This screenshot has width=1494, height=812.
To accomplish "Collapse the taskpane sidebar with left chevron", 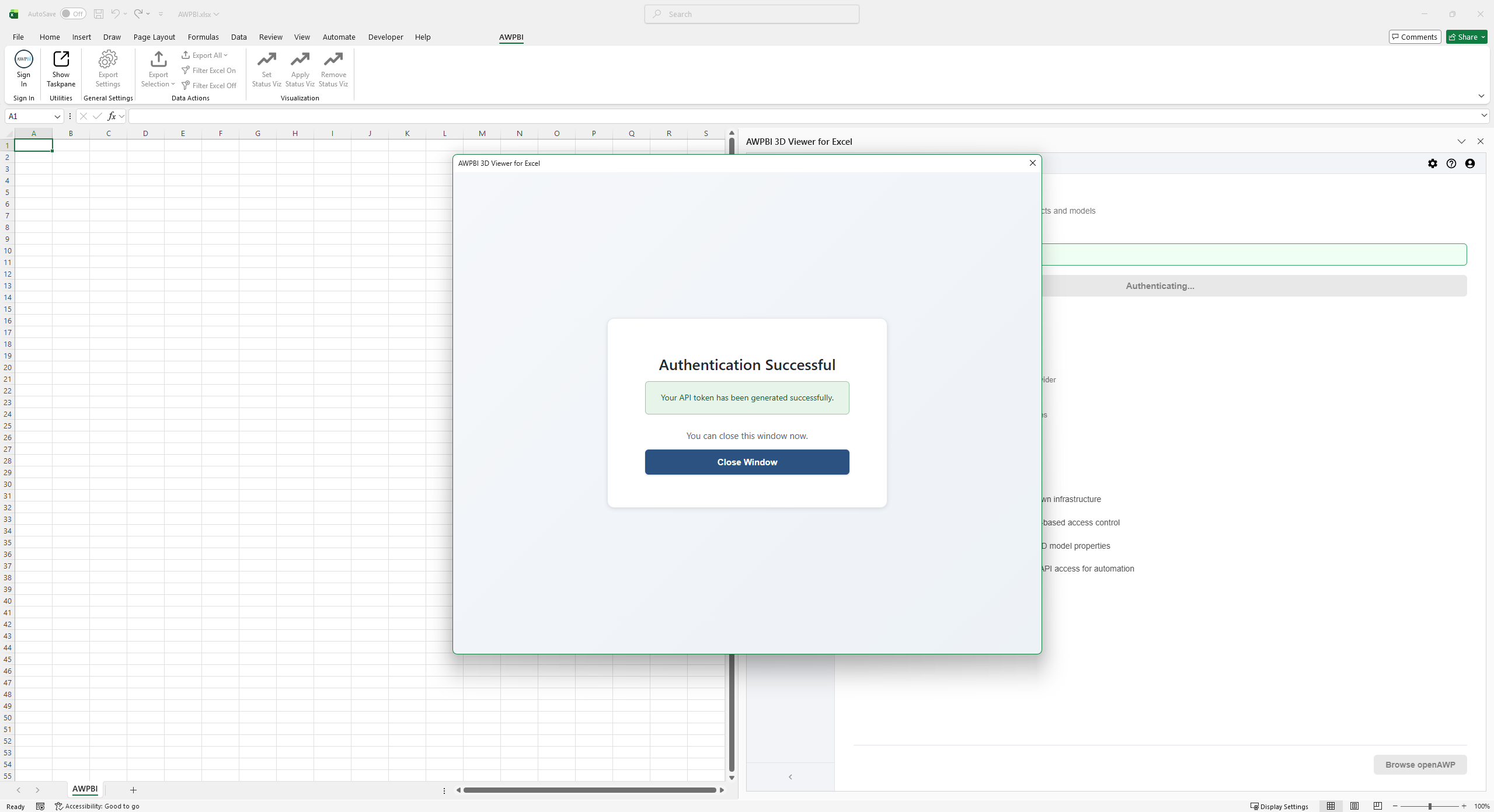I will 790,776.
